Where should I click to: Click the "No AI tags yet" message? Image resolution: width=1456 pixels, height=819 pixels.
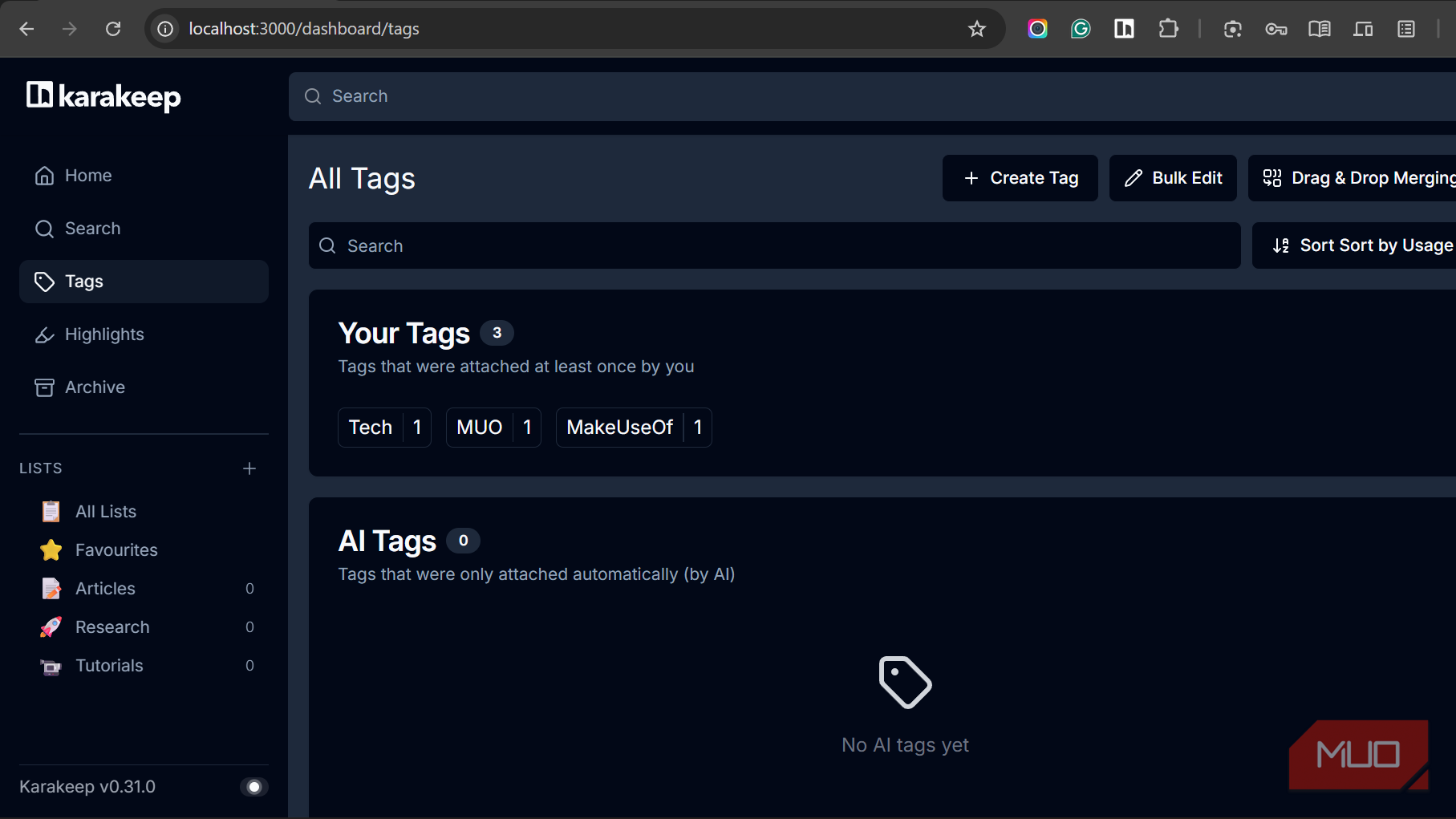click(x=905, y=745)
